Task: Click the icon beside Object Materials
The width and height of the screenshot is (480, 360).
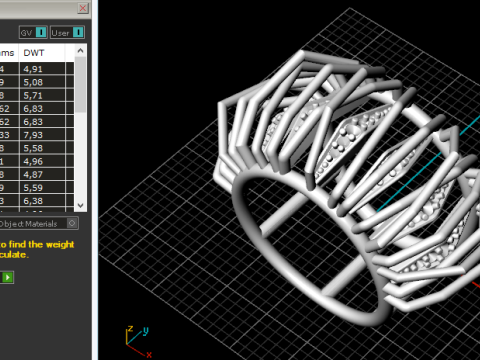Action: (72, 223)
